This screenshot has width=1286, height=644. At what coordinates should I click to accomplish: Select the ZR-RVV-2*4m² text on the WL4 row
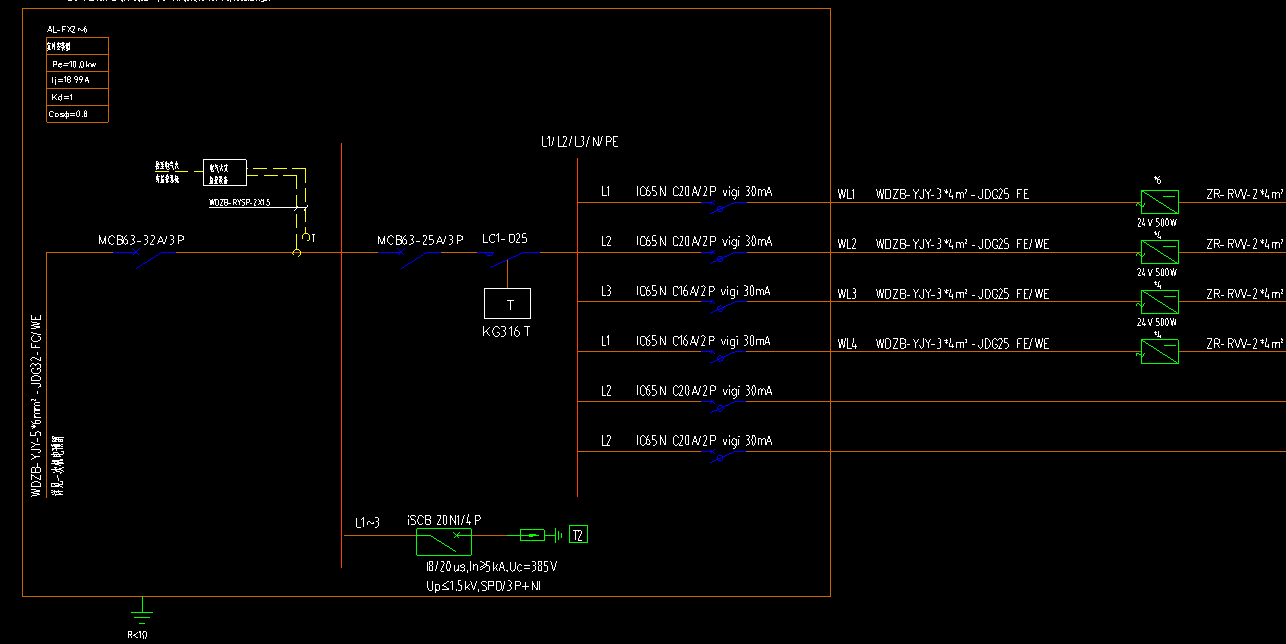(x=1245, y=344)
